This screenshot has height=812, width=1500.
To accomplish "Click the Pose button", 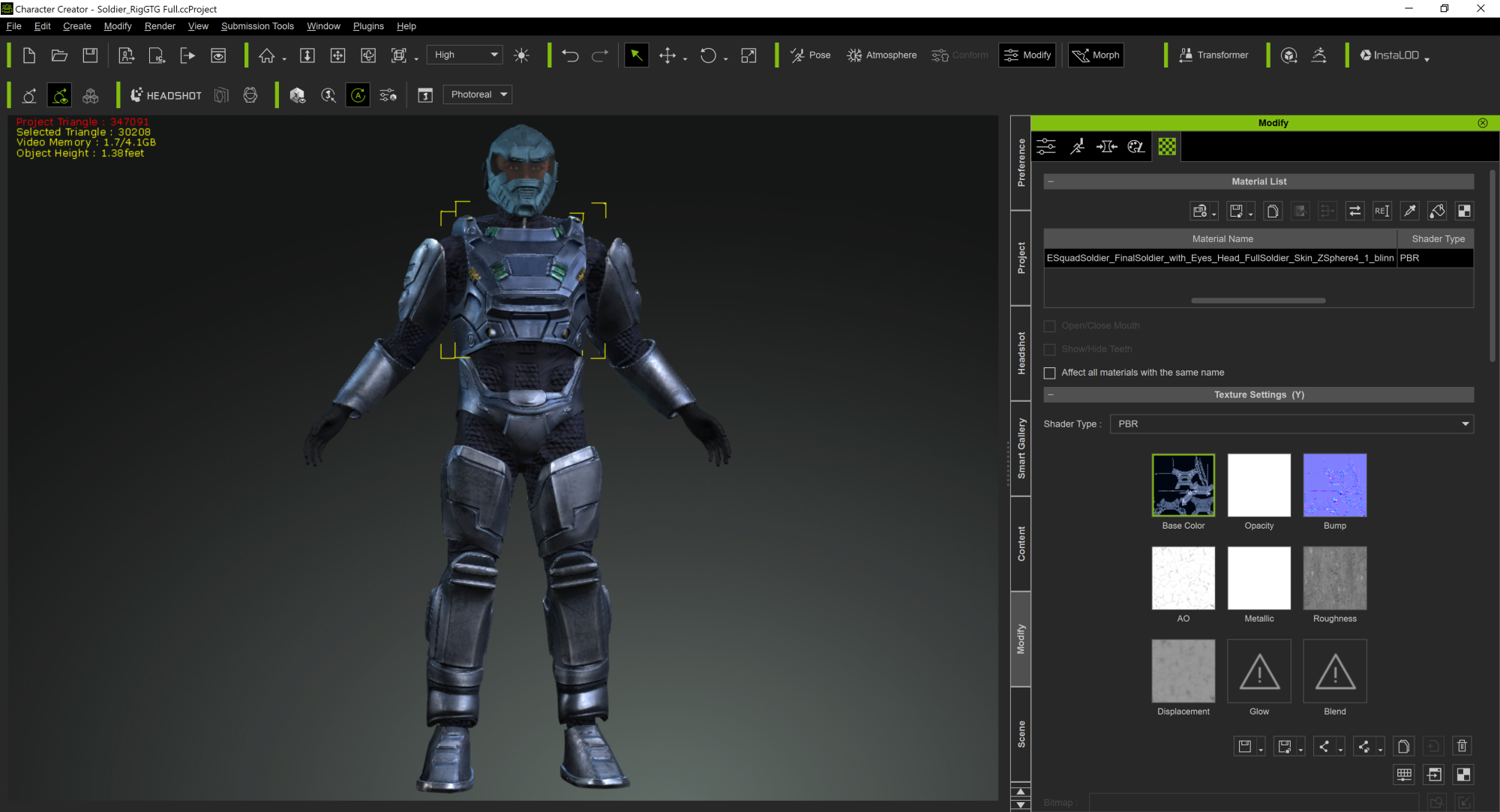I will pyautogui.click(x=810, y=55).
